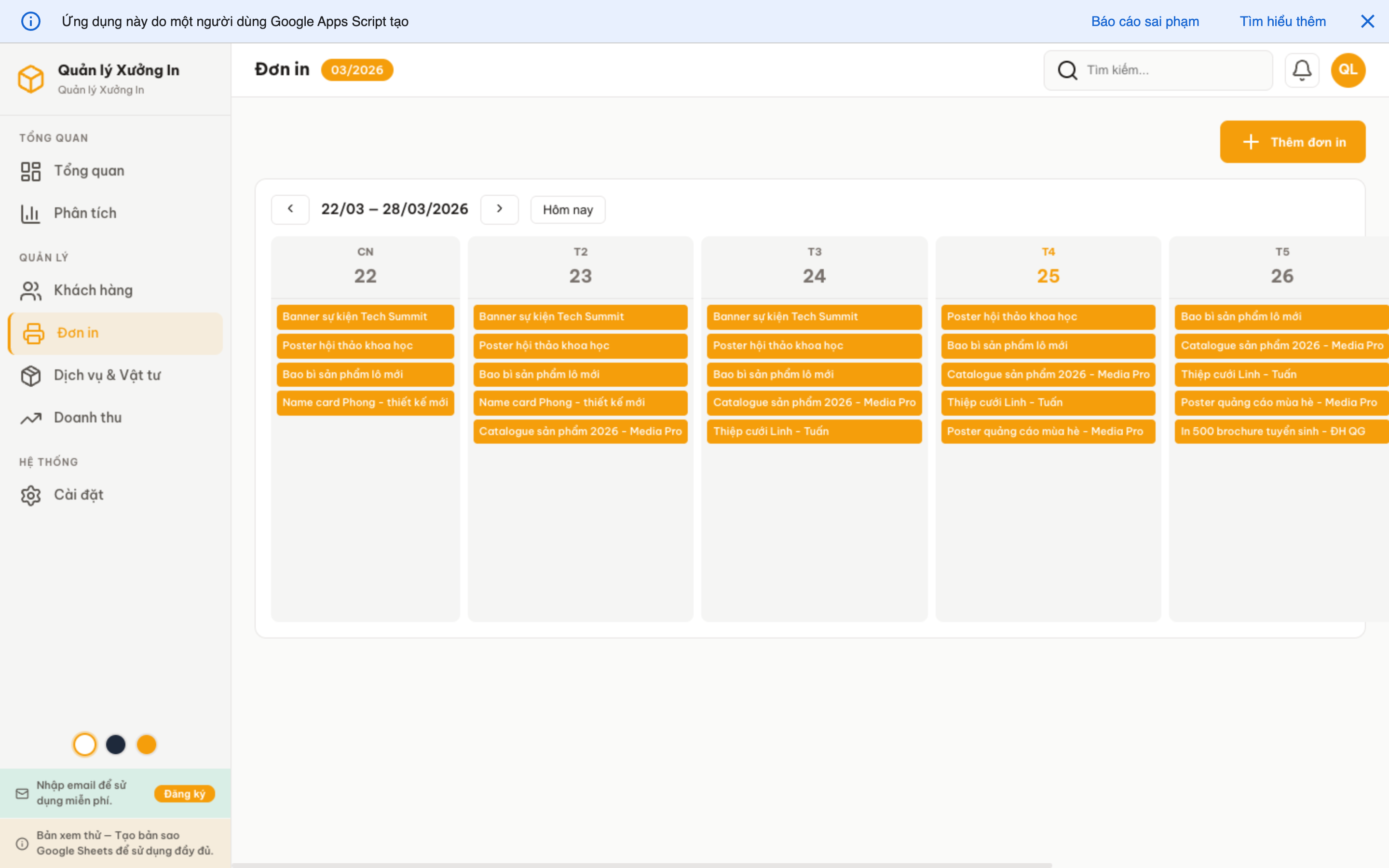
Task: Click the notification bell icon
Action: tap(1302, 69)
